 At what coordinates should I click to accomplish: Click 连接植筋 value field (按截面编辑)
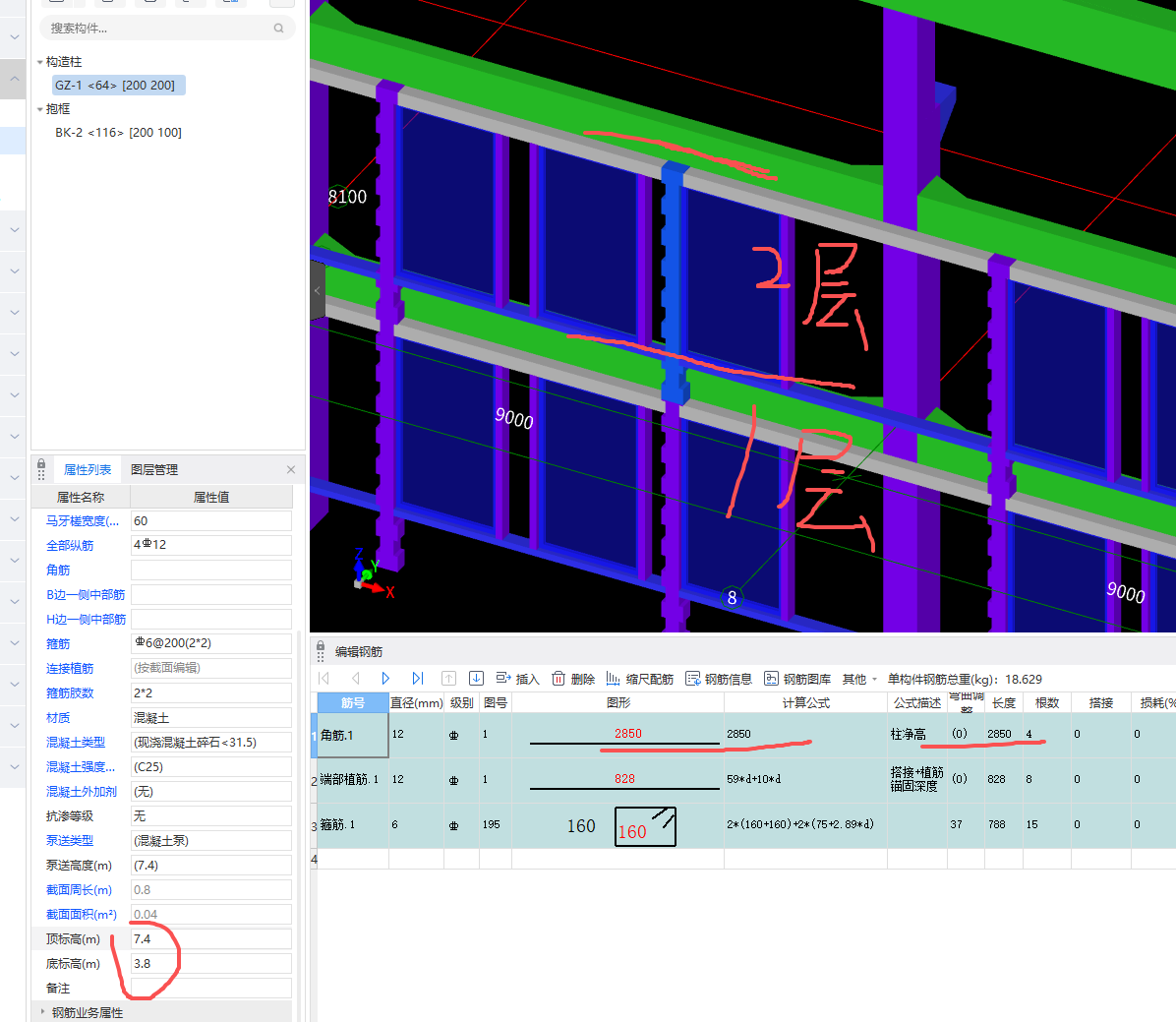[210, 669]
